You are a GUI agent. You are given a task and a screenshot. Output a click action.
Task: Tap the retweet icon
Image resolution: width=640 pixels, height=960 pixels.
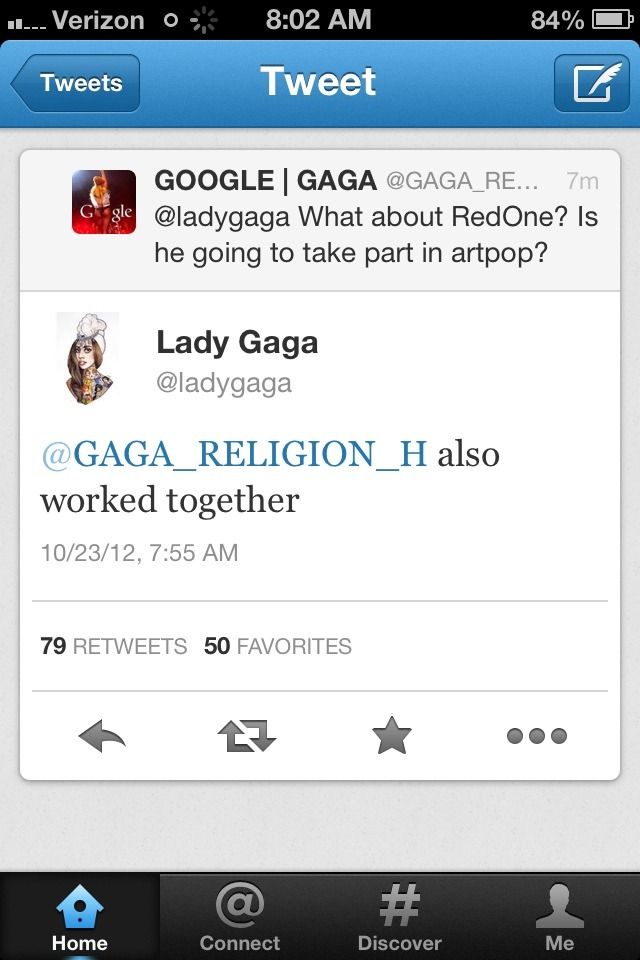(x=247, y=735)
